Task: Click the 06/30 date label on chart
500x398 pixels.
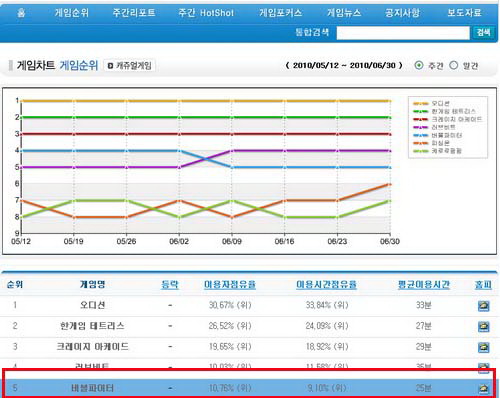Action: [390, 241]
